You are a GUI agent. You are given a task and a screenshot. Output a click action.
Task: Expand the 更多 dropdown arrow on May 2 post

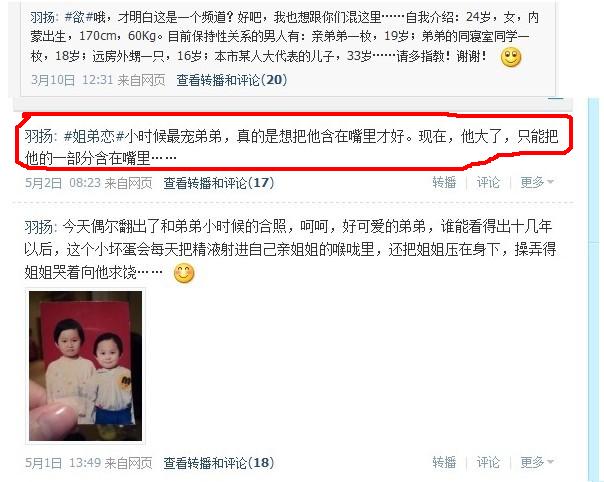coord(550,182)
